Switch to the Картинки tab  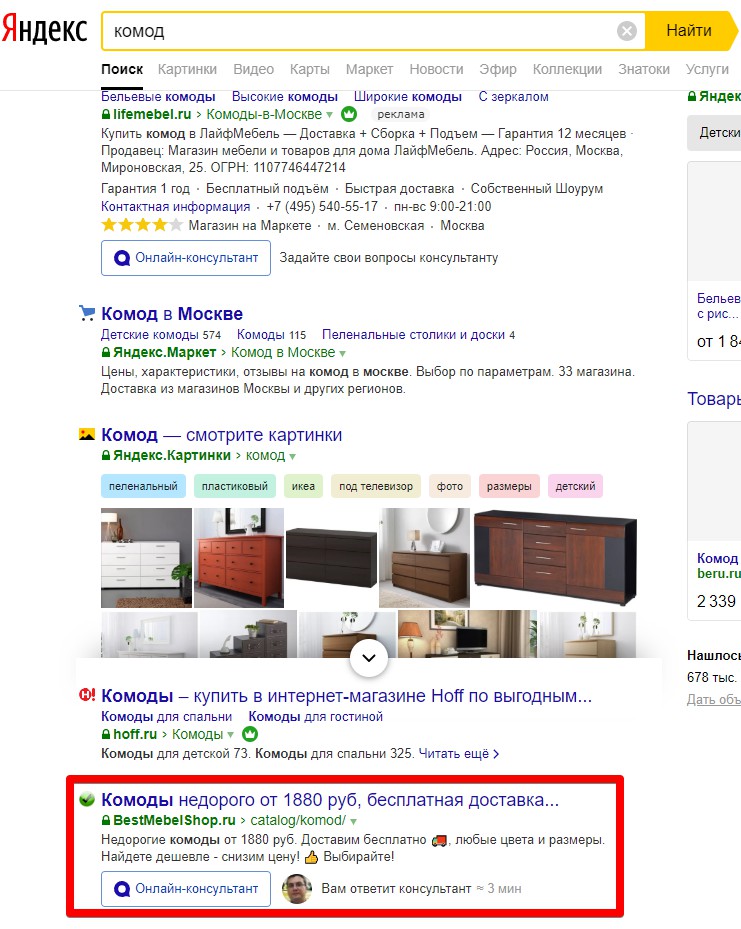point(187,69)
